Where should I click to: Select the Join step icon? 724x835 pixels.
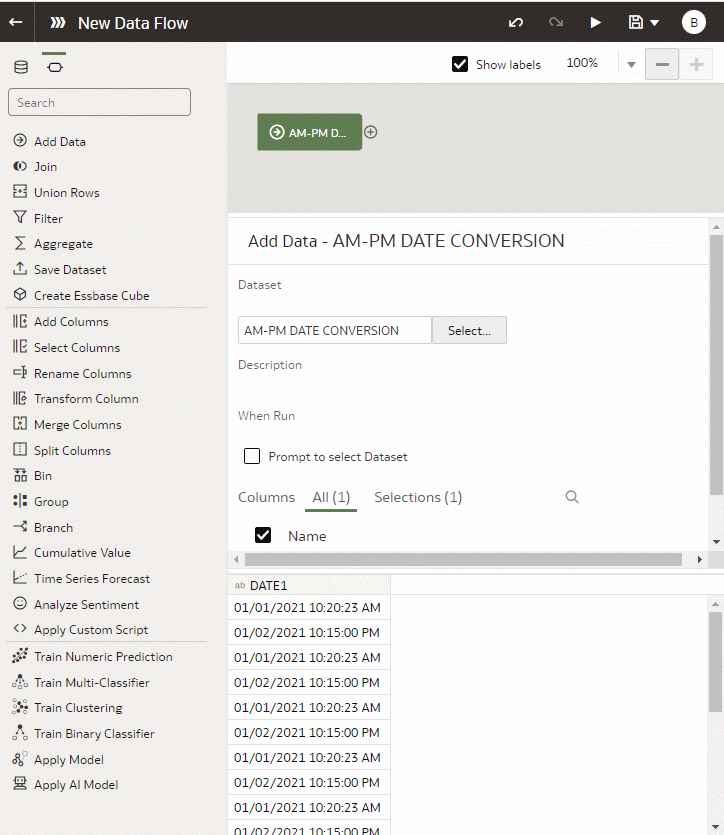(20, 166)
